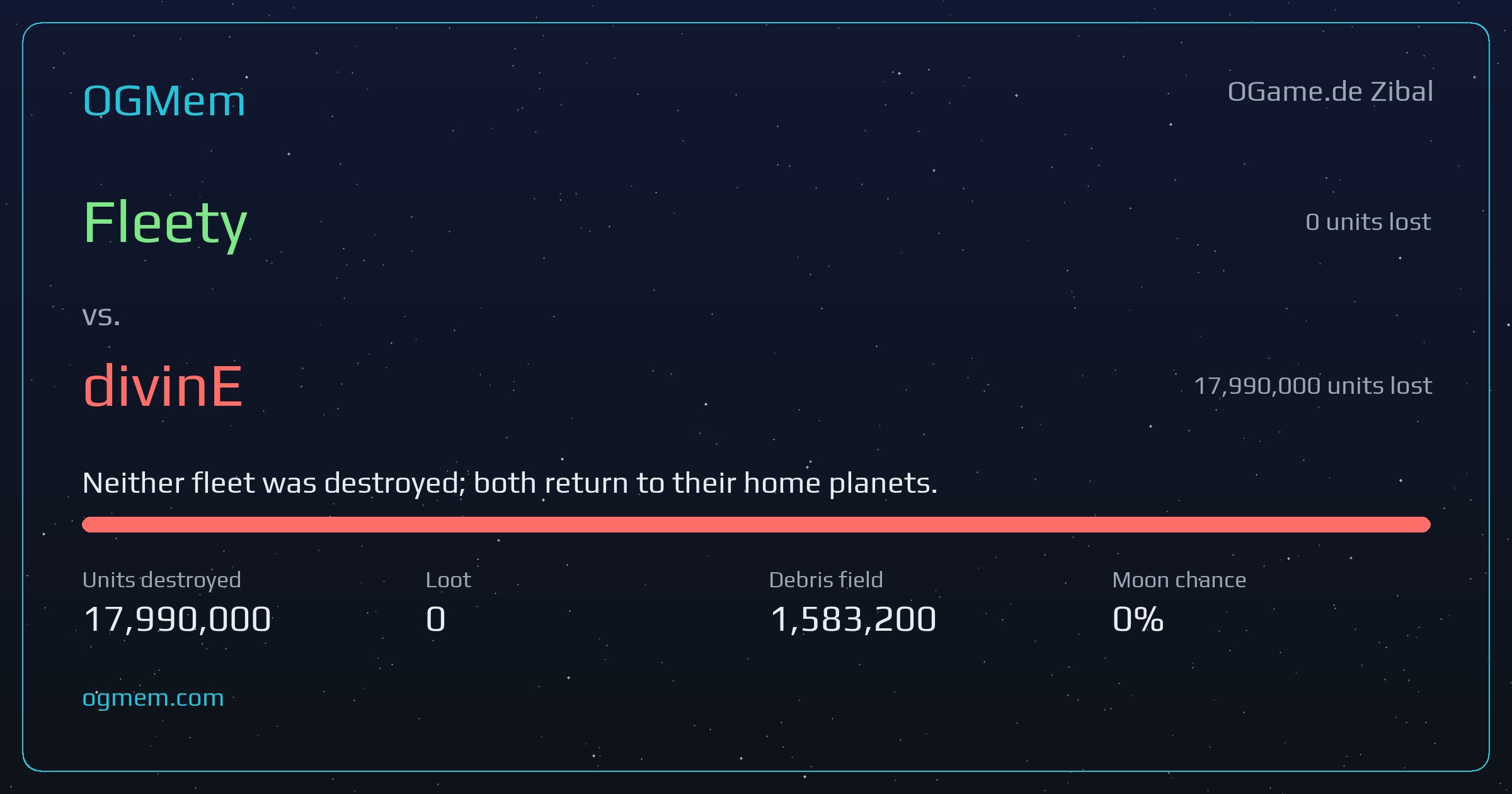
Task: Click the Loot label
Action: tap(448, 580)
